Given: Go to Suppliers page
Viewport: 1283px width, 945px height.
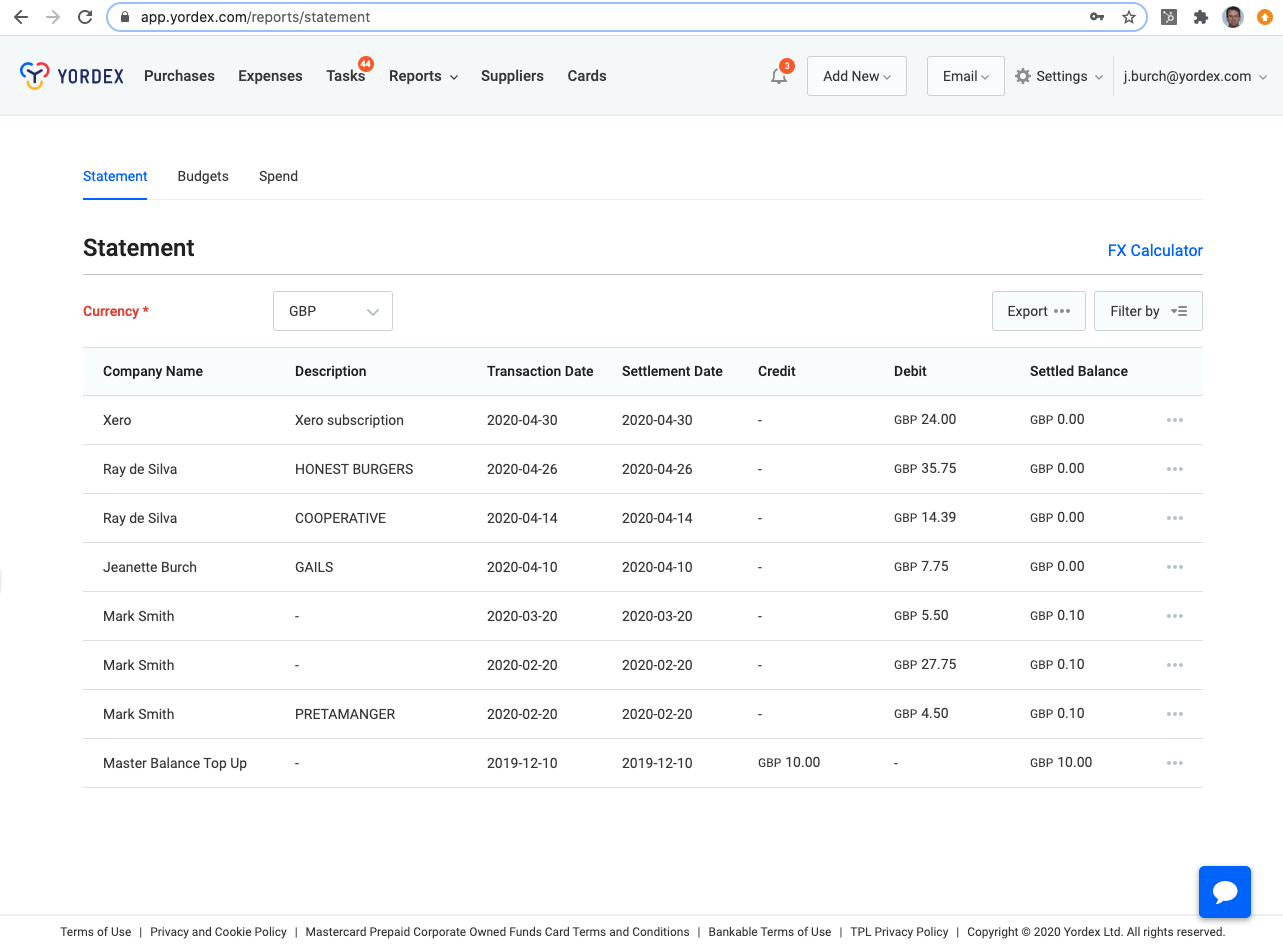Looking at the screenshot, I should (x=512, y=76).
